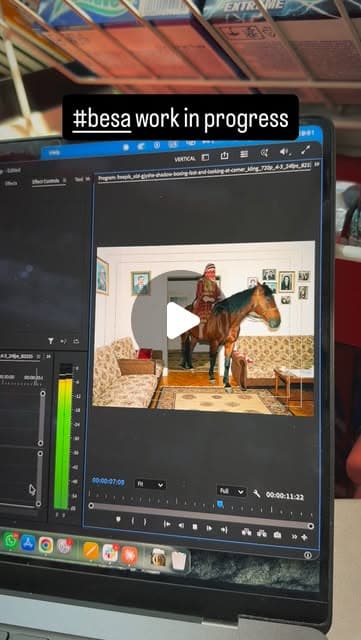This screenshot has height=640, width=361.
Task: Expand the Program panel overflow chevrons
Action: click(x=316, y=164)
